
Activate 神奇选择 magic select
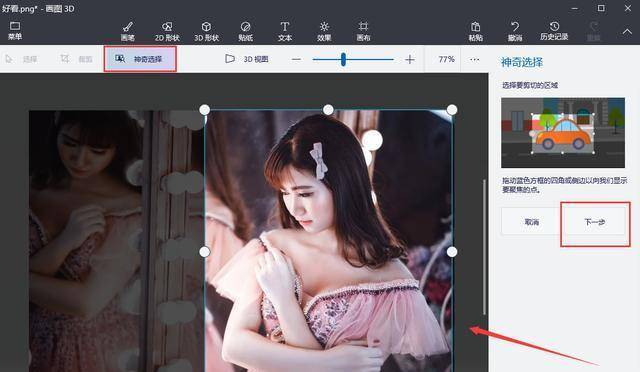140,59
